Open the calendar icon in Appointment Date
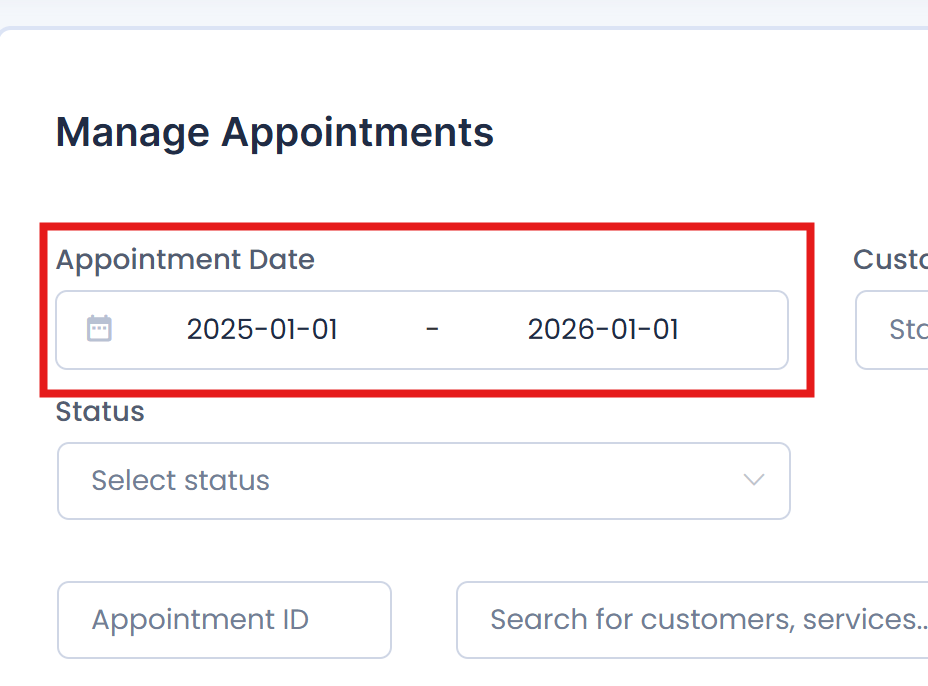This screenshot has width=928, height=686. (x=99, y=328)
